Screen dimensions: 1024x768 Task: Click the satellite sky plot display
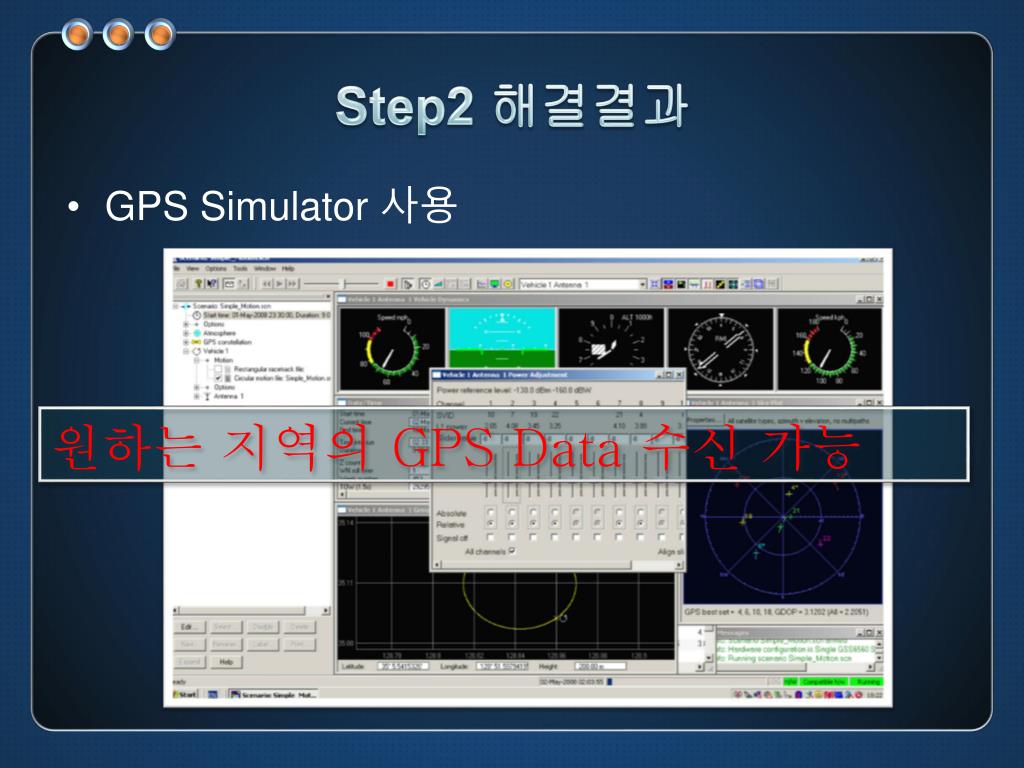(x=783, y=516)
